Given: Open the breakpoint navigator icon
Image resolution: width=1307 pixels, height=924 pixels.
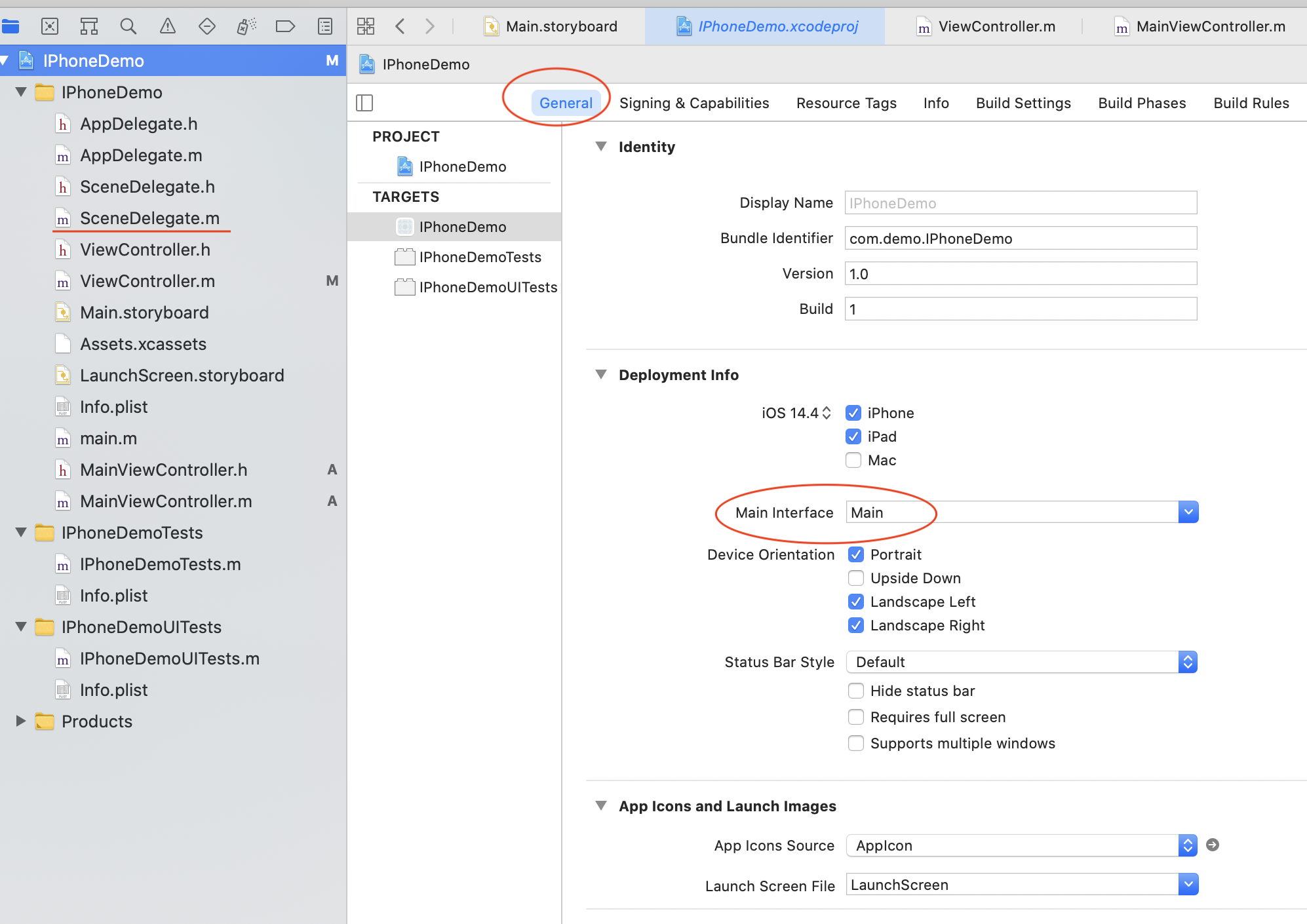Looking at the screenshot, I should [x=285, y=26].
